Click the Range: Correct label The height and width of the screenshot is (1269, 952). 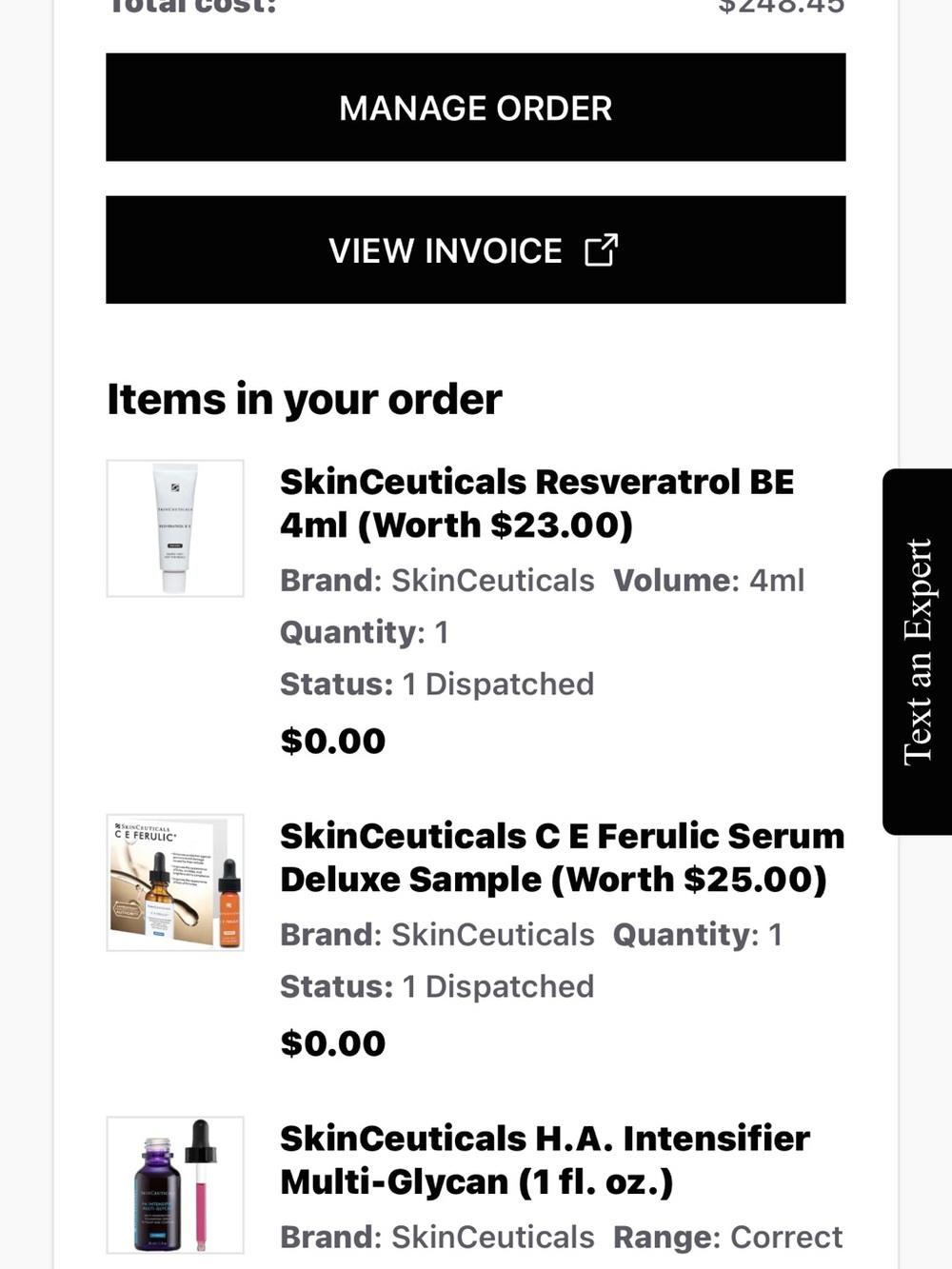coord(728,1237)
